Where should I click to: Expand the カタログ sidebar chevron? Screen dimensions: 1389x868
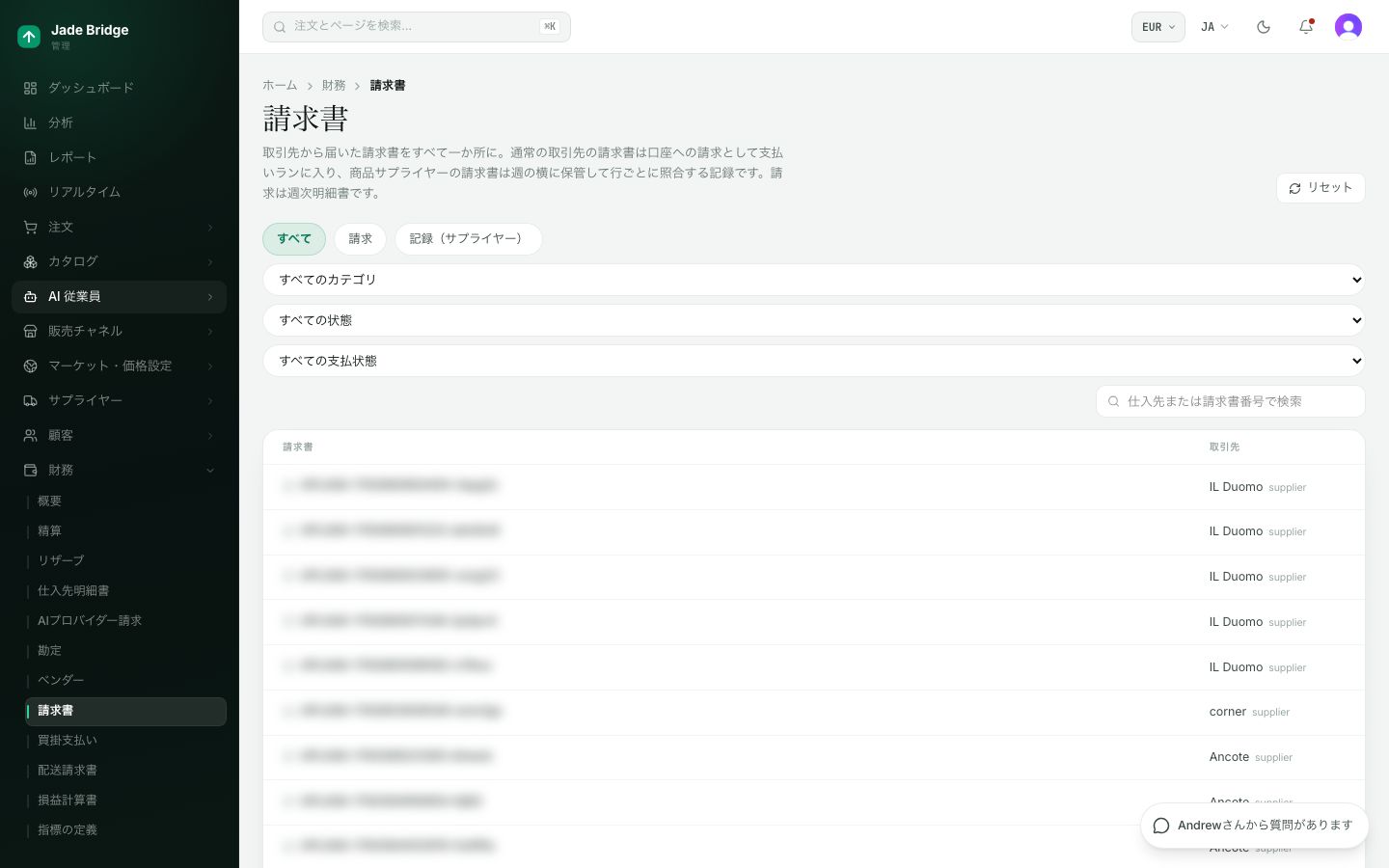coord(210,261)
